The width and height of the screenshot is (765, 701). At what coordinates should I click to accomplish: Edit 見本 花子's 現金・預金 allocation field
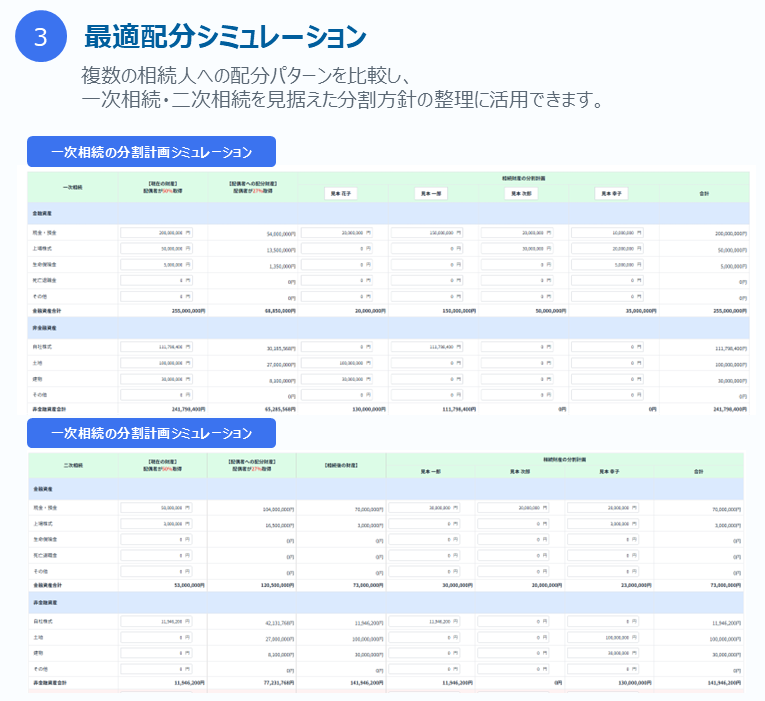point(337,233)
